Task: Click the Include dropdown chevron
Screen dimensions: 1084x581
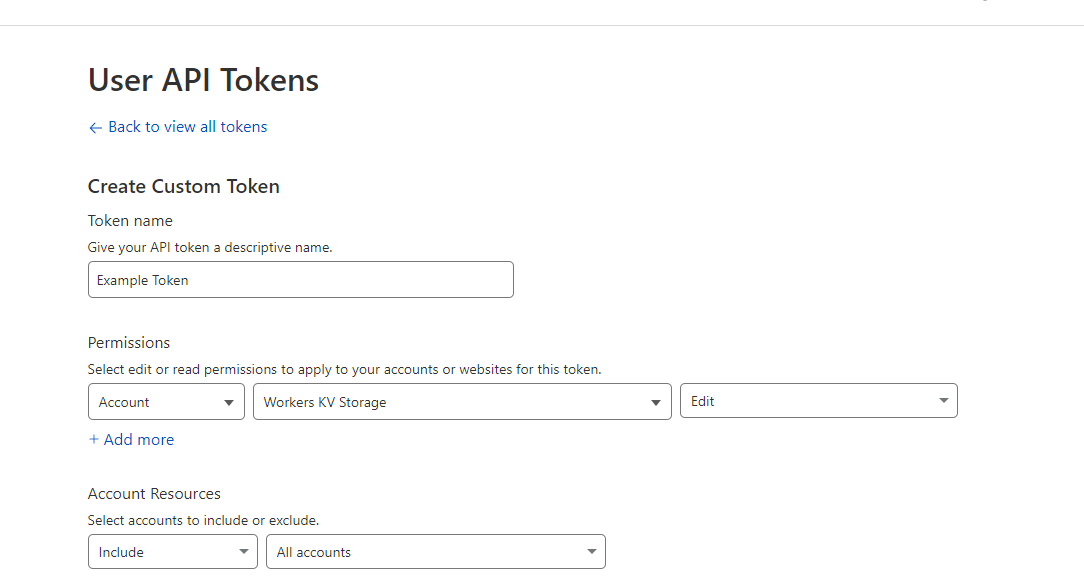Action: coord(243,551)
